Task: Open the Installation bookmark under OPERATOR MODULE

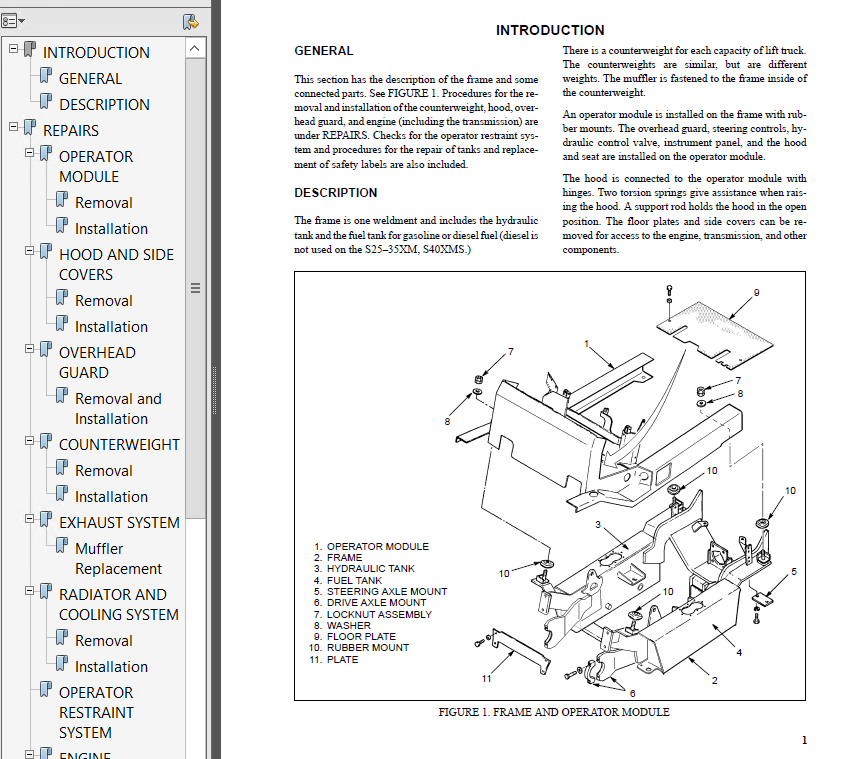Action: (112, 229)
